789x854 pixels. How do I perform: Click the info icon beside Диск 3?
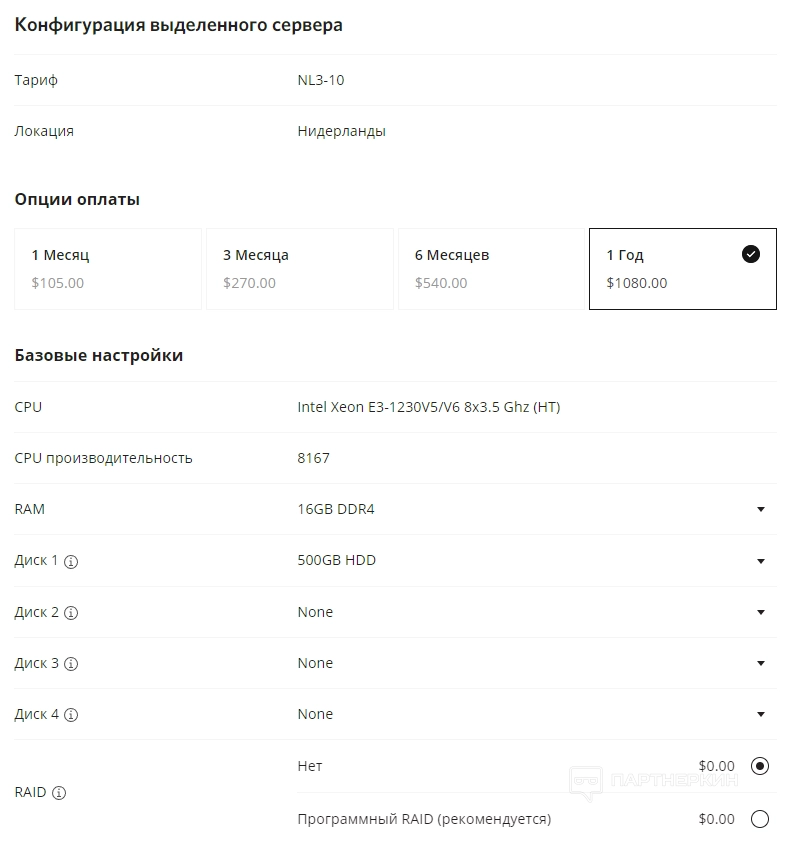point(71,664)
